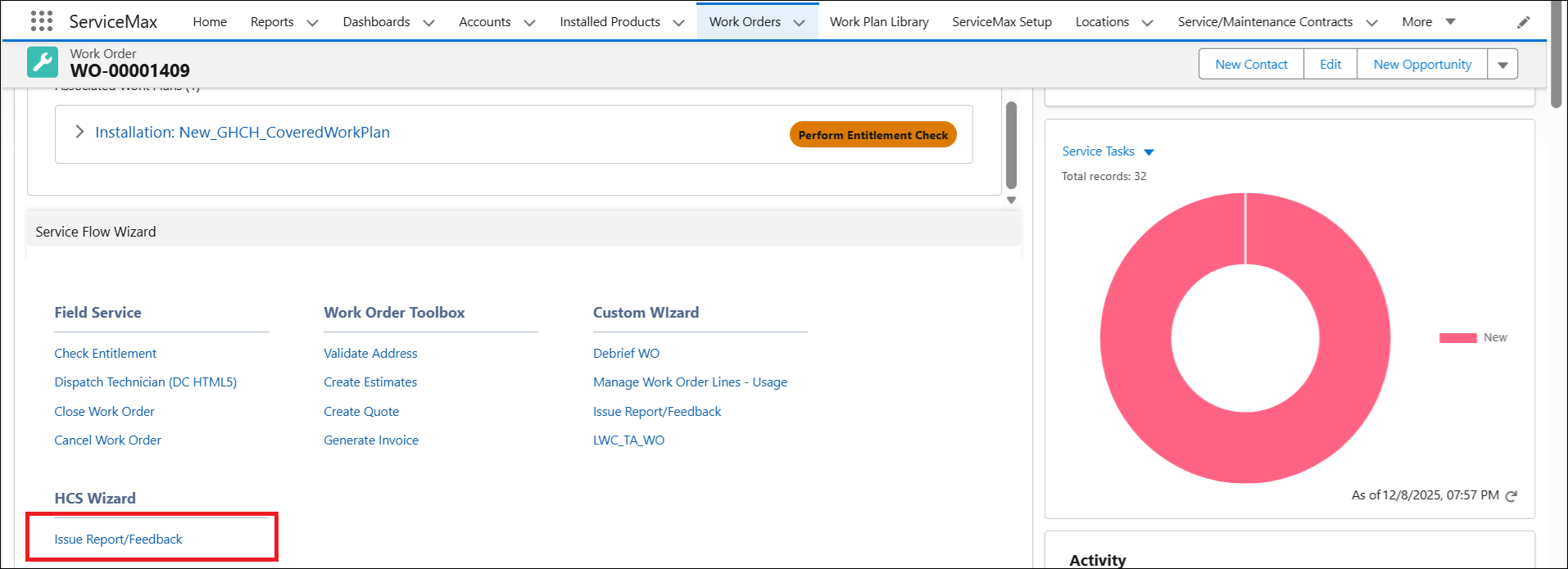
Task: Click the Cancel Work Order link
Action: (x=107, y=440)
